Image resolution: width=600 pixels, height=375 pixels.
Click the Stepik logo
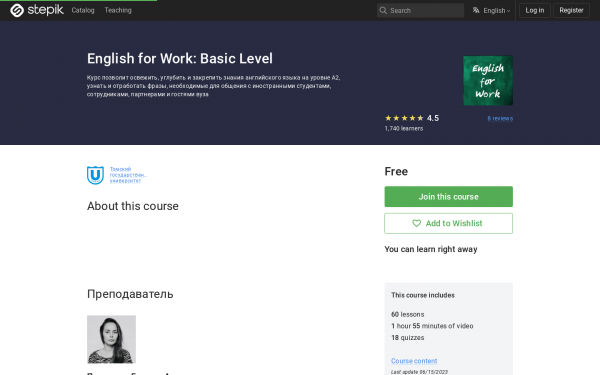pyautogui.click(x=37, y=10)
